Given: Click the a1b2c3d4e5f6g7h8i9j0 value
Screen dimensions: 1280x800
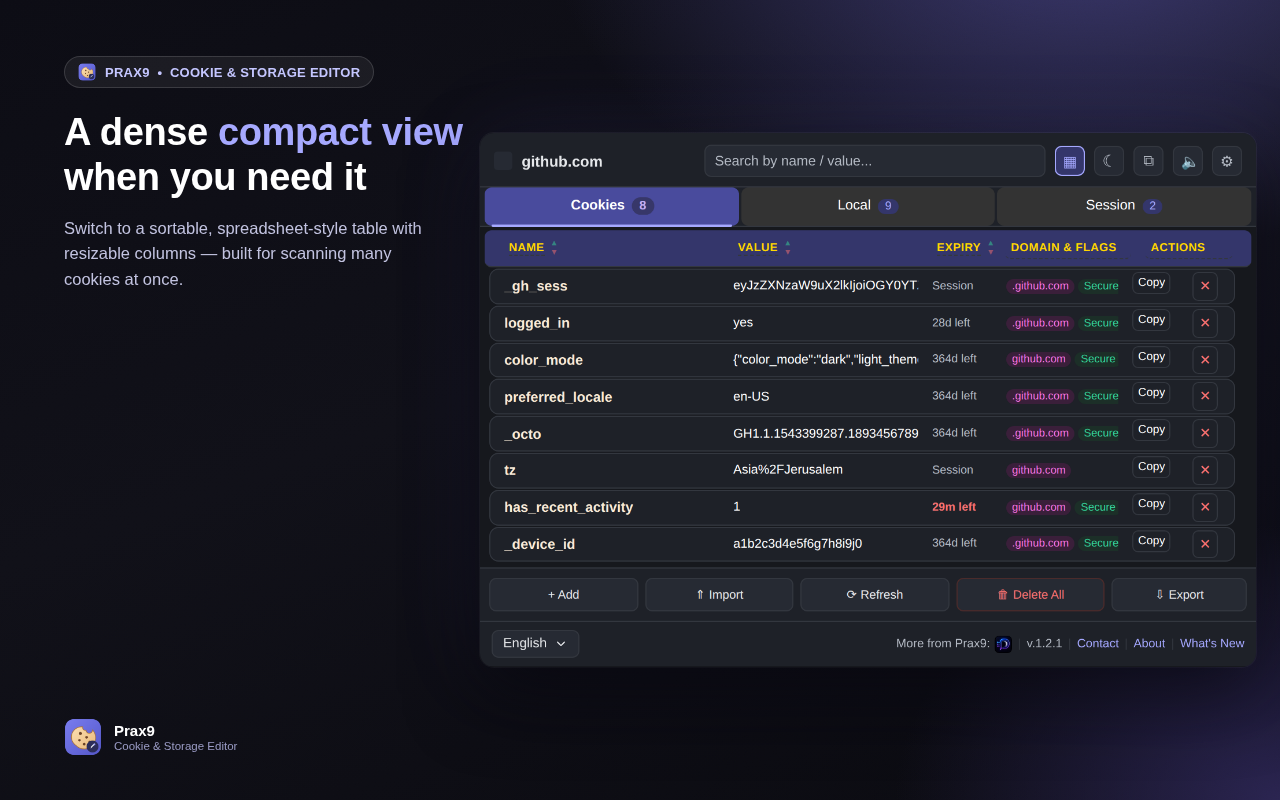Looking at the screenshot, I should point(797,544).
